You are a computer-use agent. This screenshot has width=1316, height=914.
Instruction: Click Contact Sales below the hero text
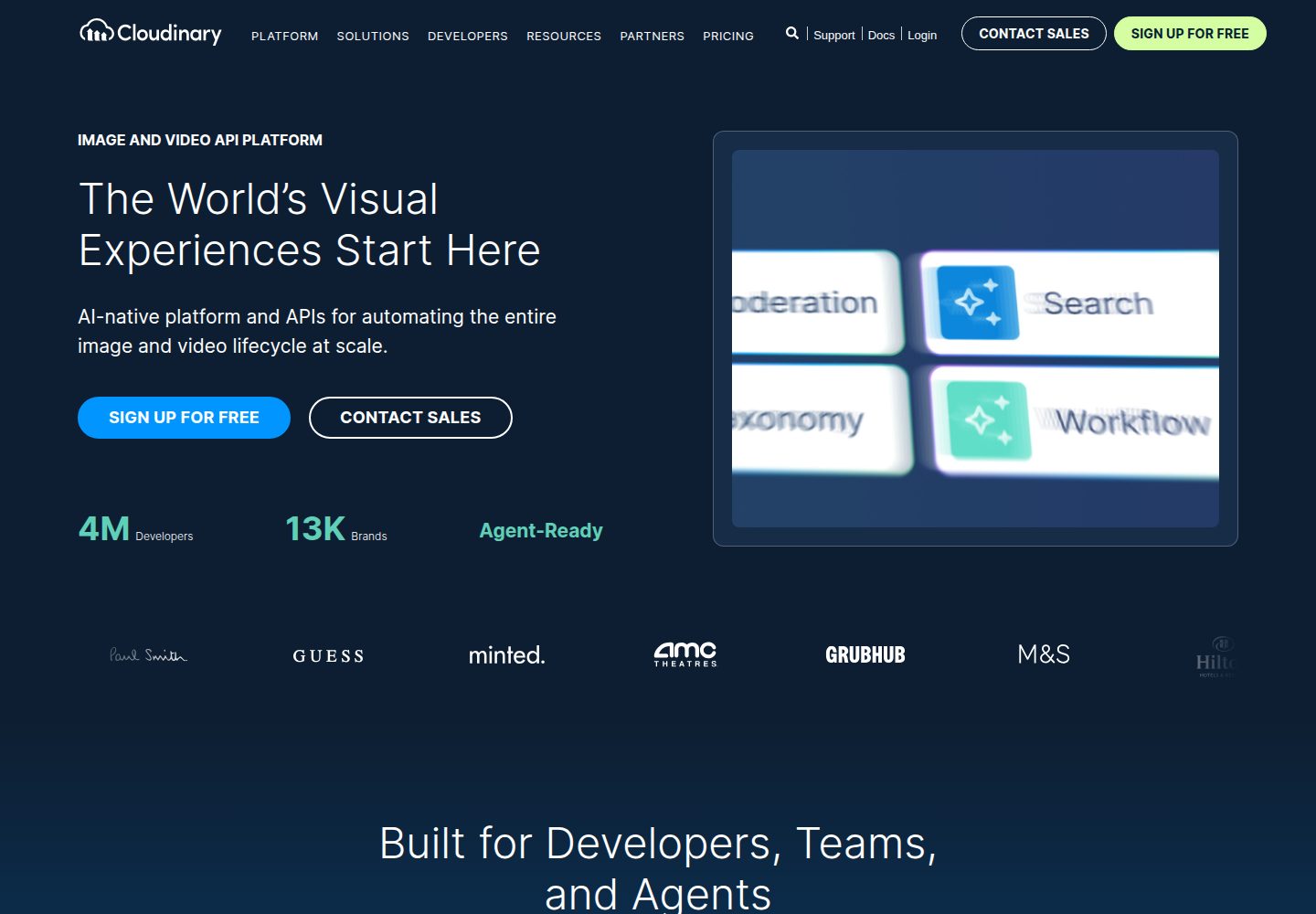pos(410,418)
